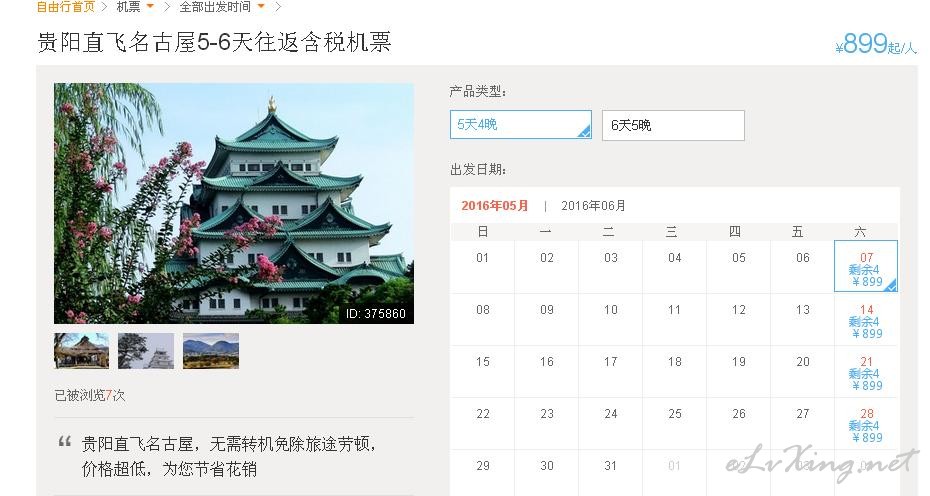Click the 六 Saturday column header
Viewport: 930px width, 496px height.
[860, 231]
